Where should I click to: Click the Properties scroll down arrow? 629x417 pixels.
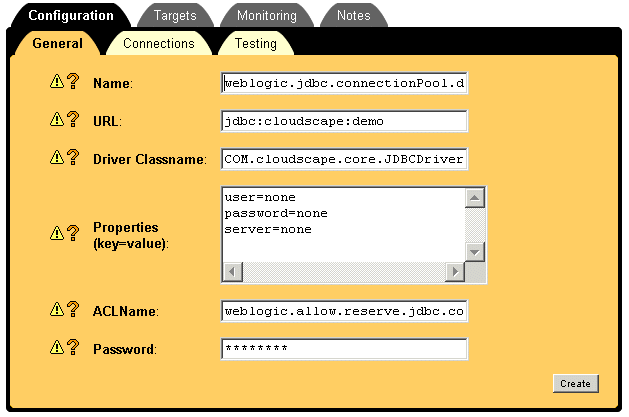pyautogui.click(x=475, y=252)
